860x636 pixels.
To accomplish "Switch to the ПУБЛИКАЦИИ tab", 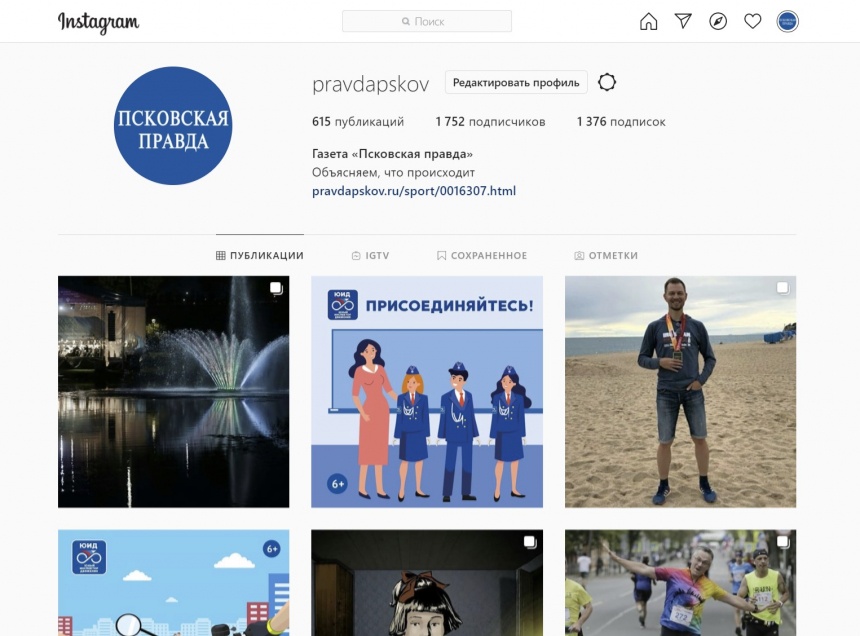I will click(x=260, y=256).
